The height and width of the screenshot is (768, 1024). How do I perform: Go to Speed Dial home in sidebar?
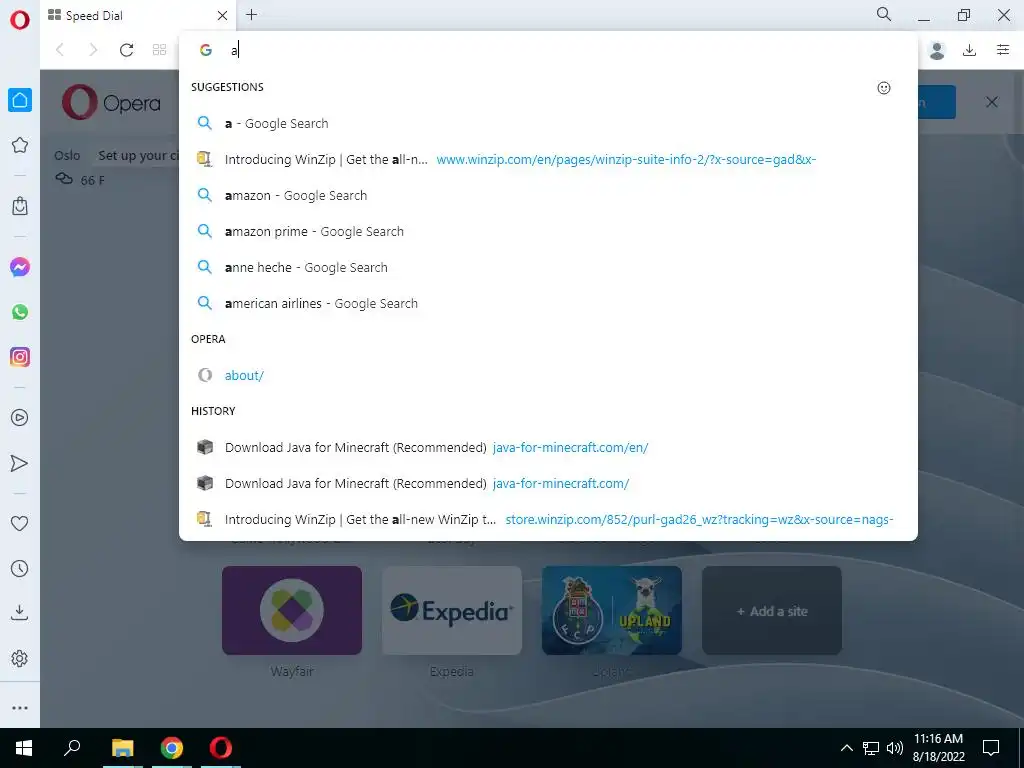pyautogui.click(x=20, y=100)
